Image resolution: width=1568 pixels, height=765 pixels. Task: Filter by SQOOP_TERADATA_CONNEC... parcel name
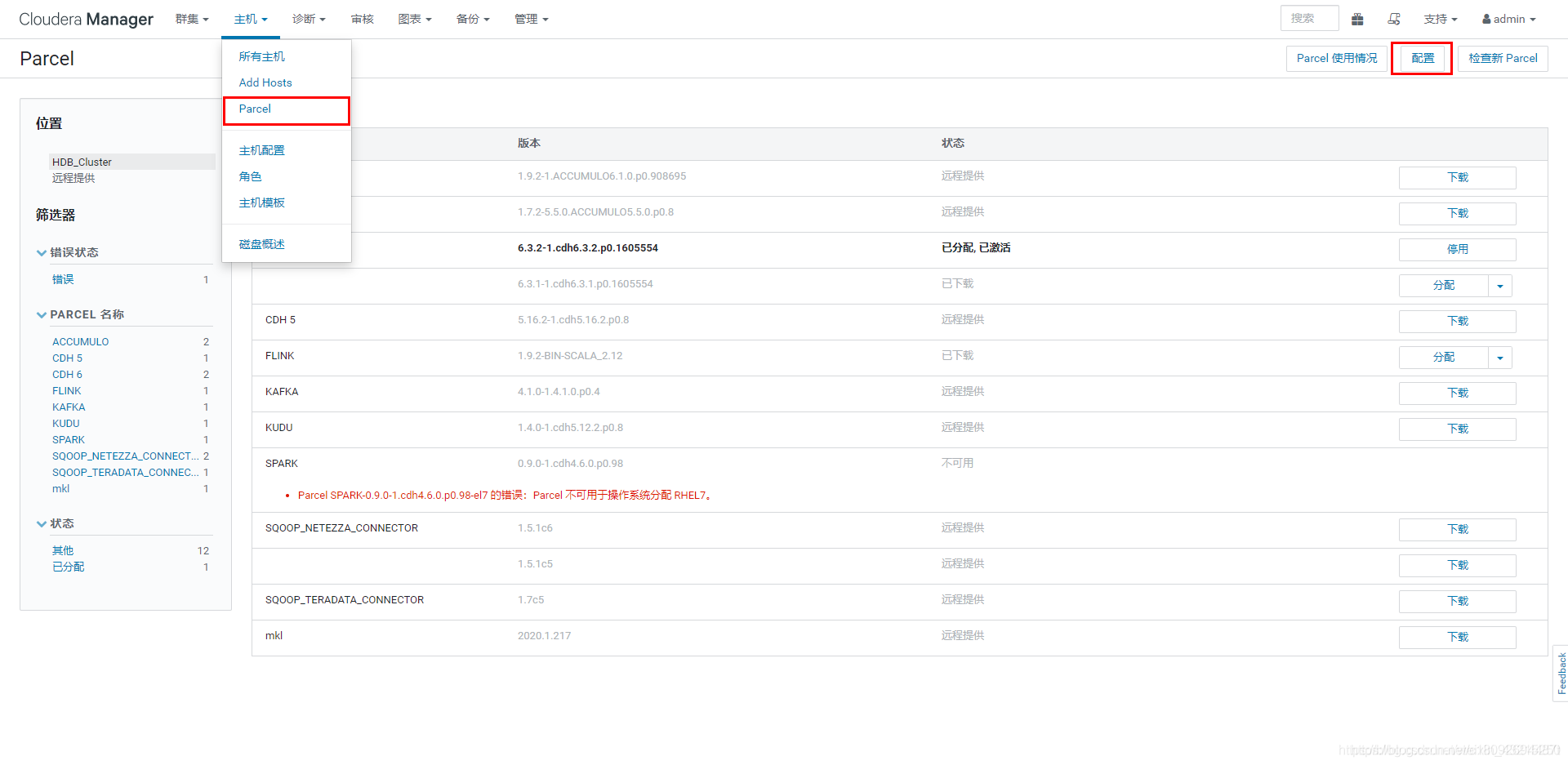click(x=126, y=473)
